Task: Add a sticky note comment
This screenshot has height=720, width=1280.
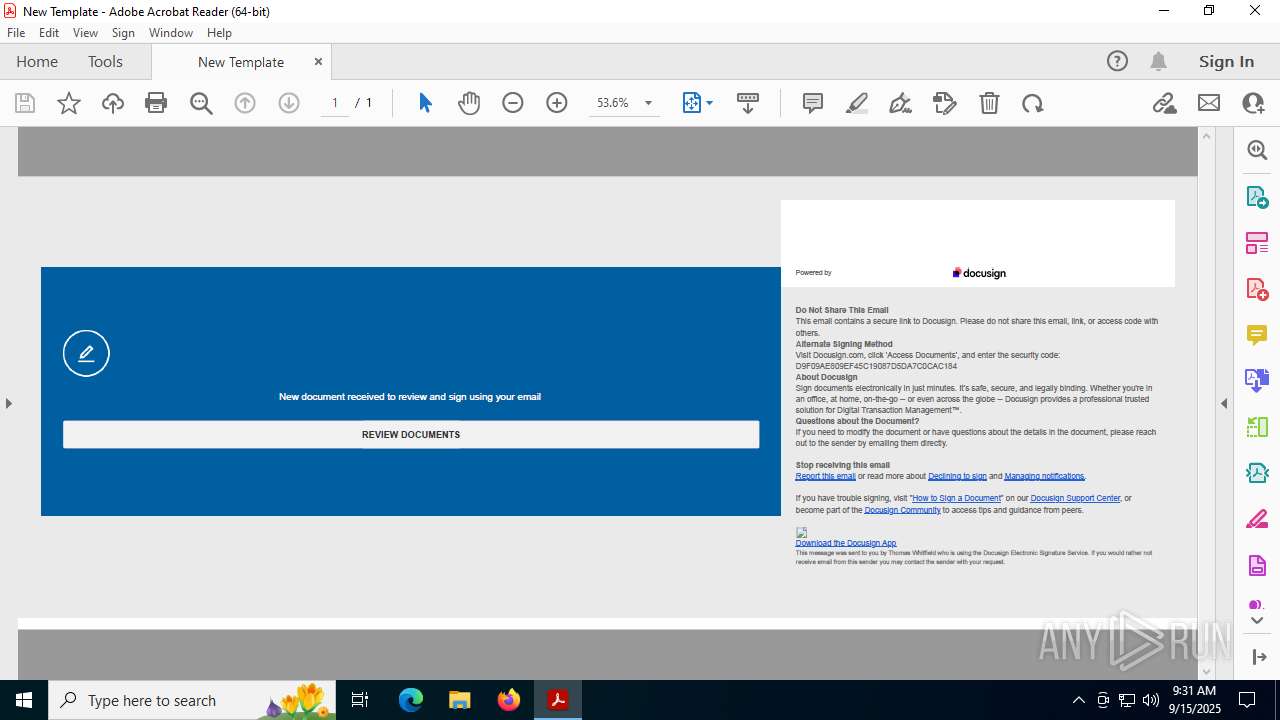Action: coord(813,103)
